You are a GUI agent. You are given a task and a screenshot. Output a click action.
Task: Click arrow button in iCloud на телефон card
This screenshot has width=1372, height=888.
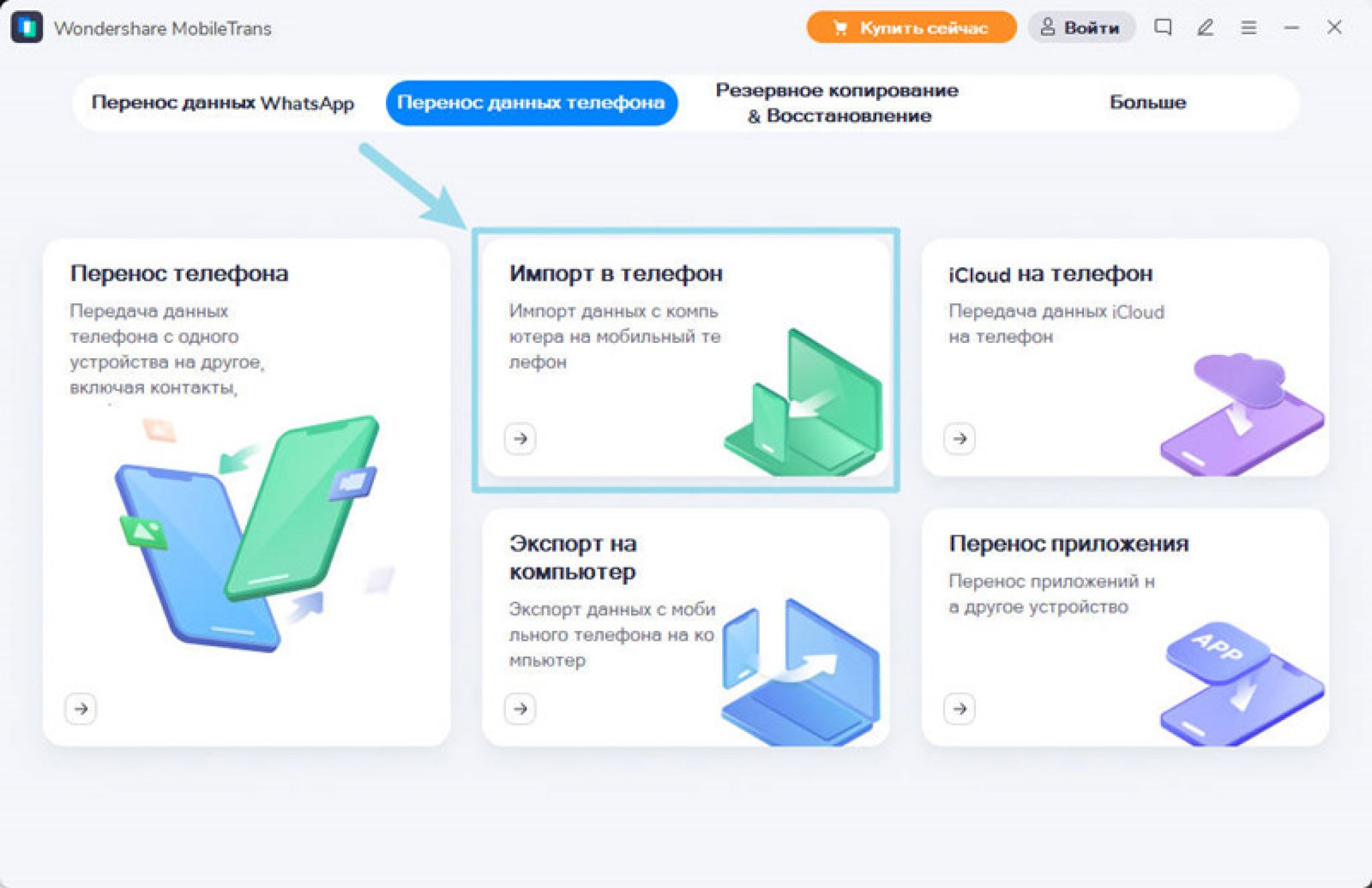pyautogui.click(x=960, y=439)
